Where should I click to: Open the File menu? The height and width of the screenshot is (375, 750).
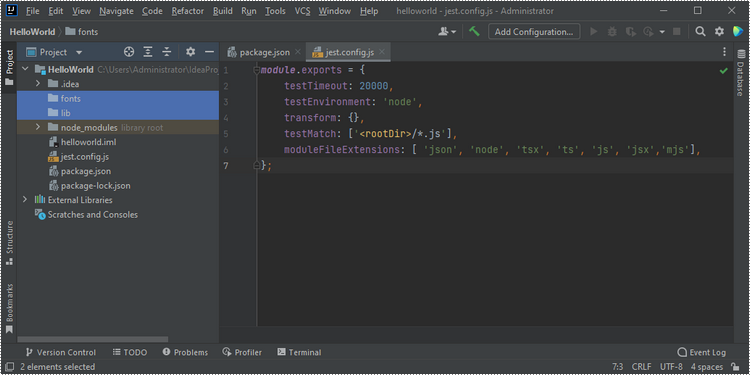tap(33, 11)
